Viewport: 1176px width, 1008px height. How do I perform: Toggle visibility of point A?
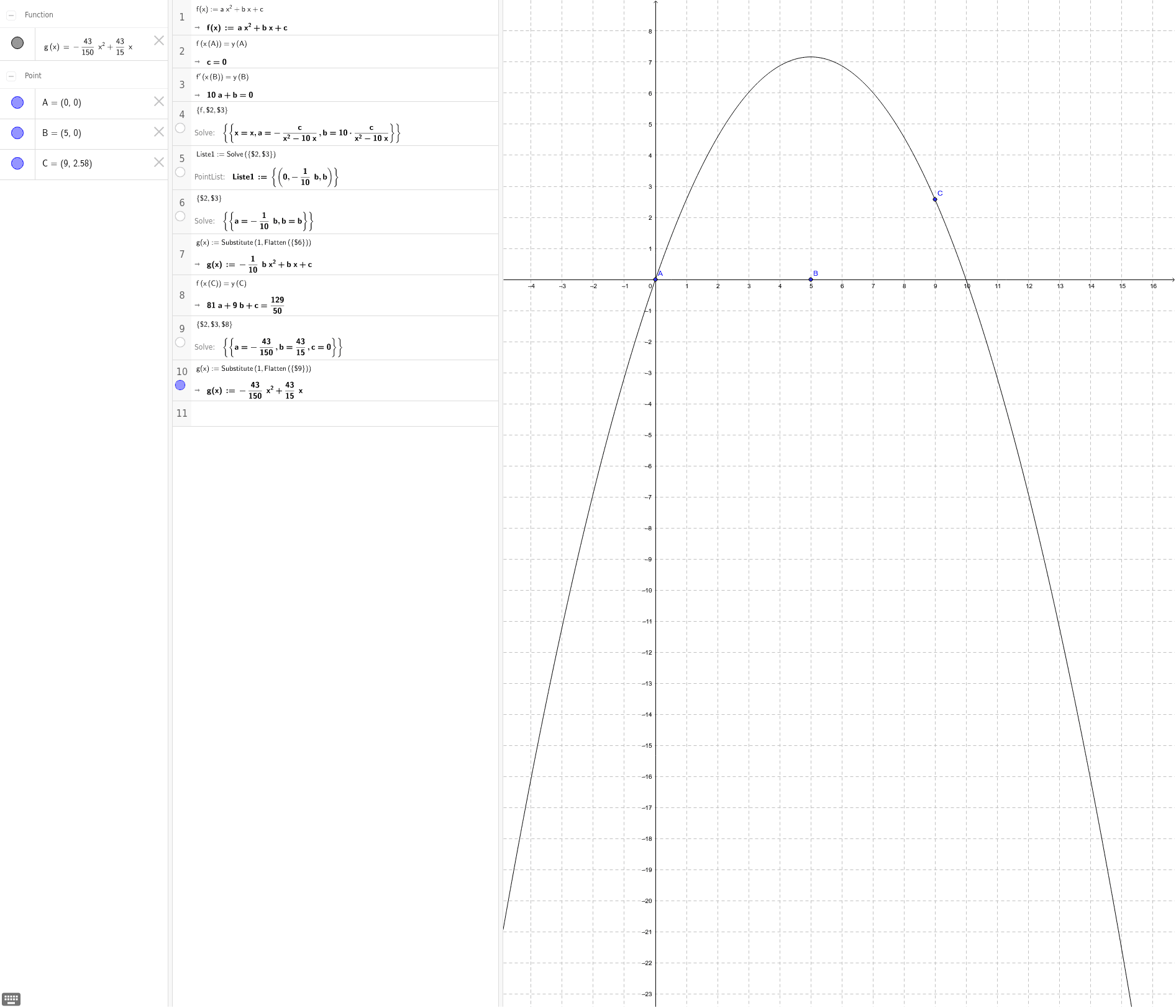(x=17, y=102)
